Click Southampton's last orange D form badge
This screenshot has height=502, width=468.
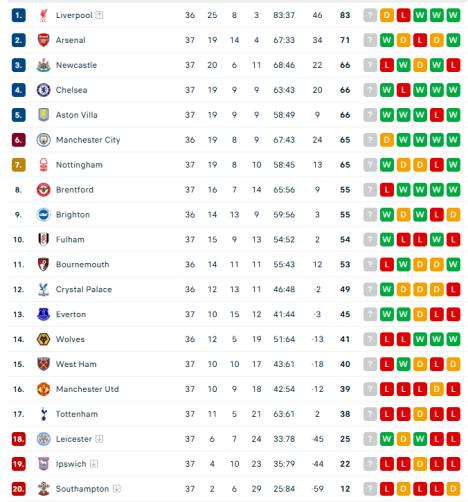click(453, 489)
